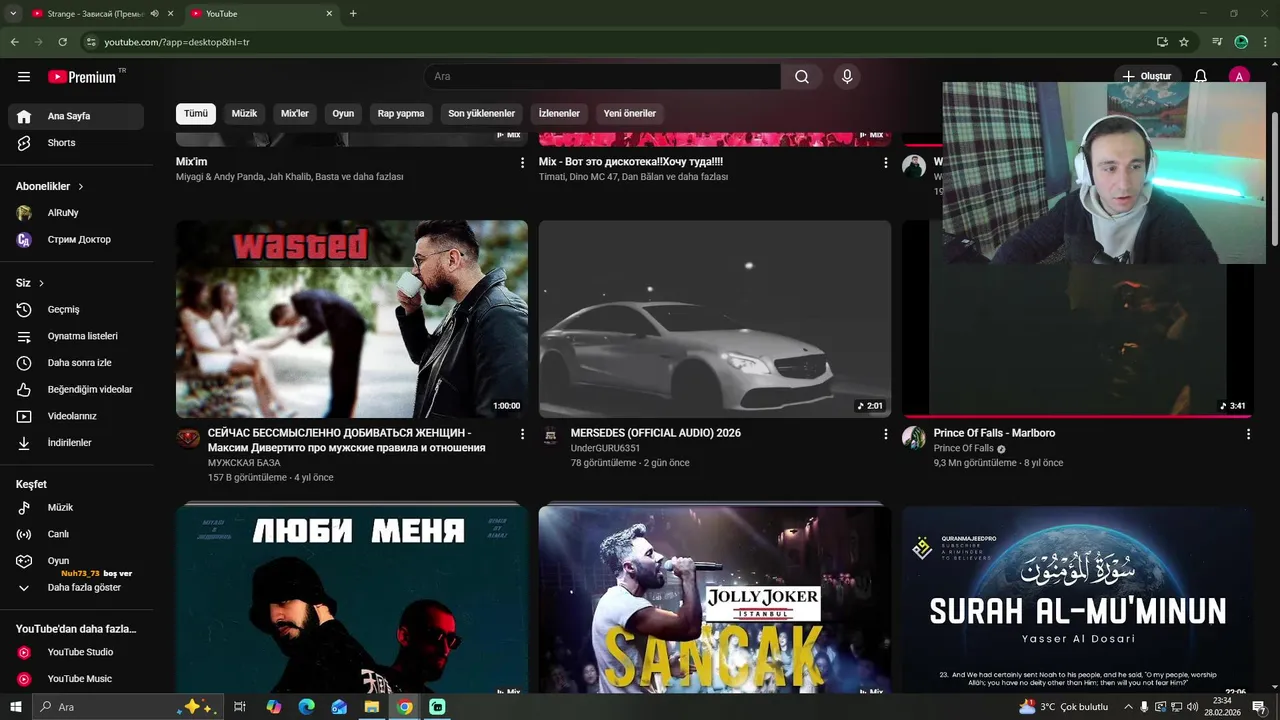Open МУЖСКАЯ БАЗА channel name link

point(244,463)
